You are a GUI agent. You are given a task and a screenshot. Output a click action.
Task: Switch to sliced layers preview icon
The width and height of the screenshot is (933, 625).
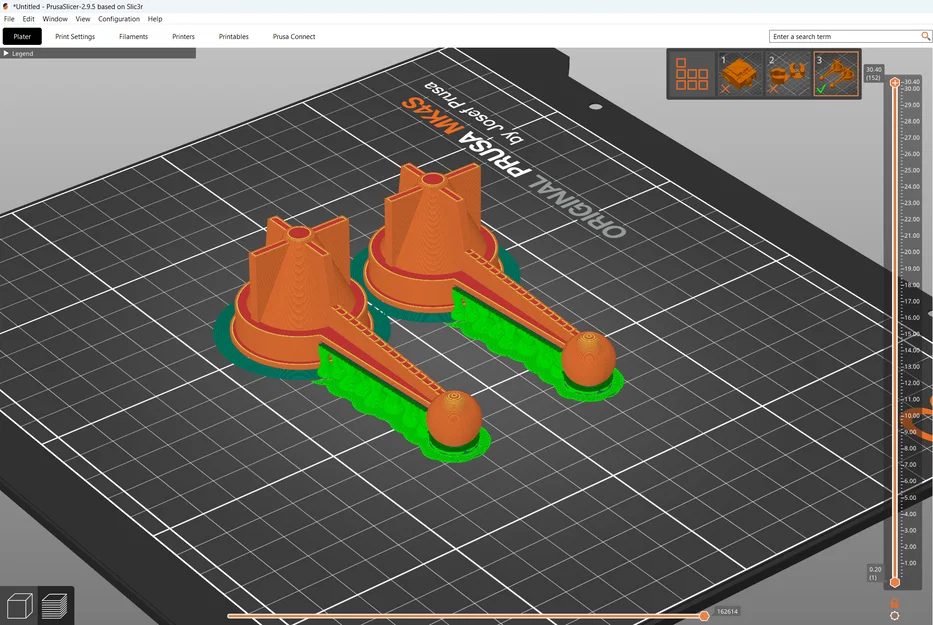[x=55, y=607]
